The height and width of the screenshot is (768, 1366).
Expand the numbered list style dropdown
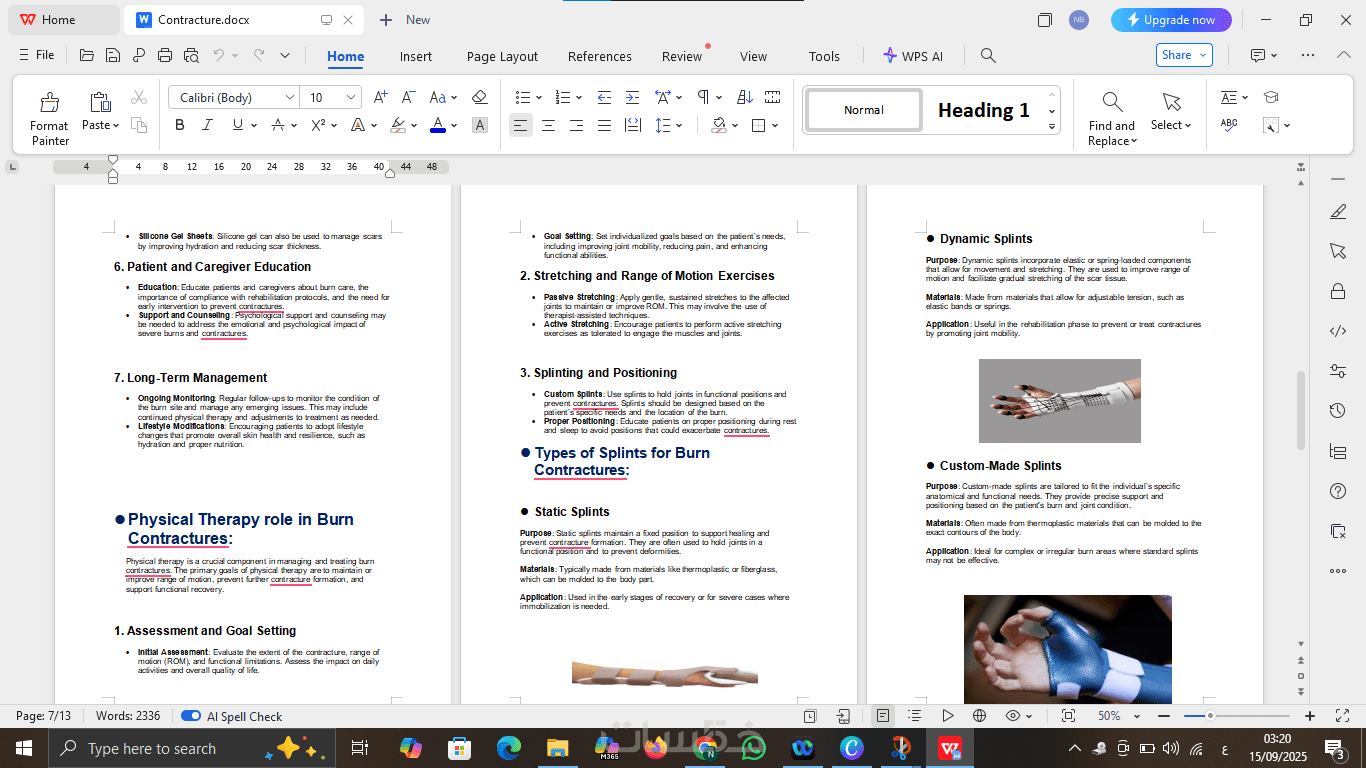pyautogui.click(x=579, y=97)
